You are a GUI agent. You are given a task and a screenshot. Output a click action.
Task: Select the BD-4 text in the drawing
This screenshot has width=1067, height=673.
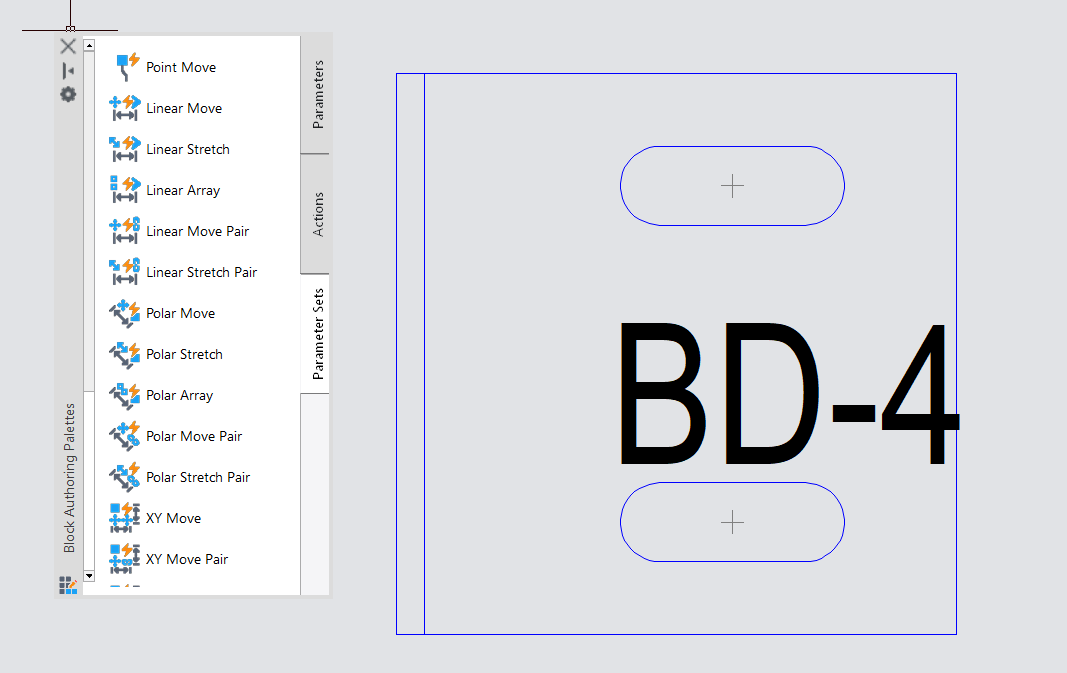(788, 393)
